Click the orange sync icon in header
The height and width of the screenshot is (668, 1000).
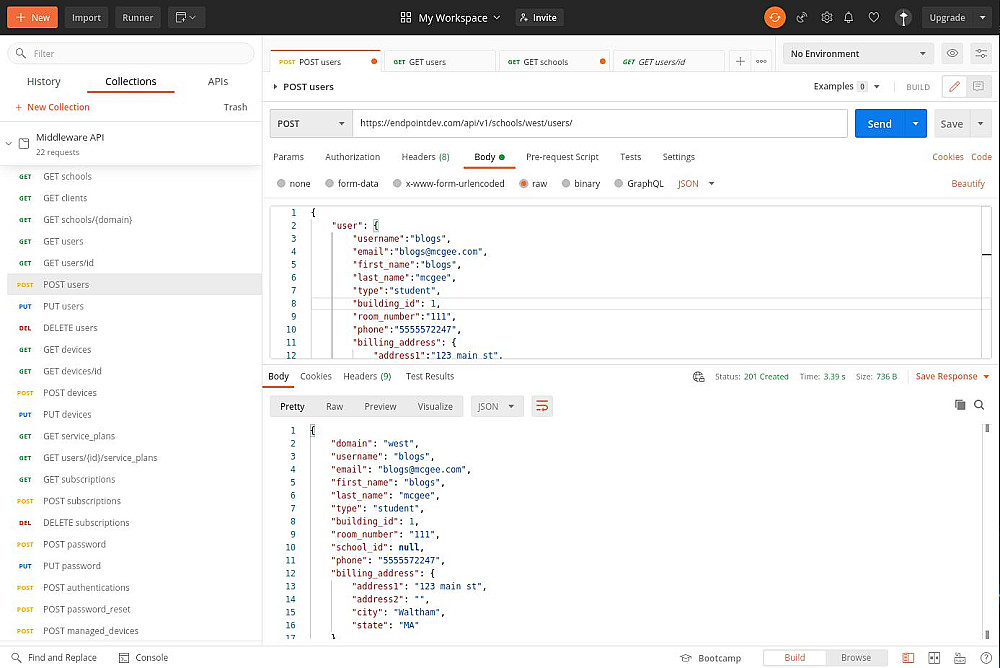coord(775,18)
